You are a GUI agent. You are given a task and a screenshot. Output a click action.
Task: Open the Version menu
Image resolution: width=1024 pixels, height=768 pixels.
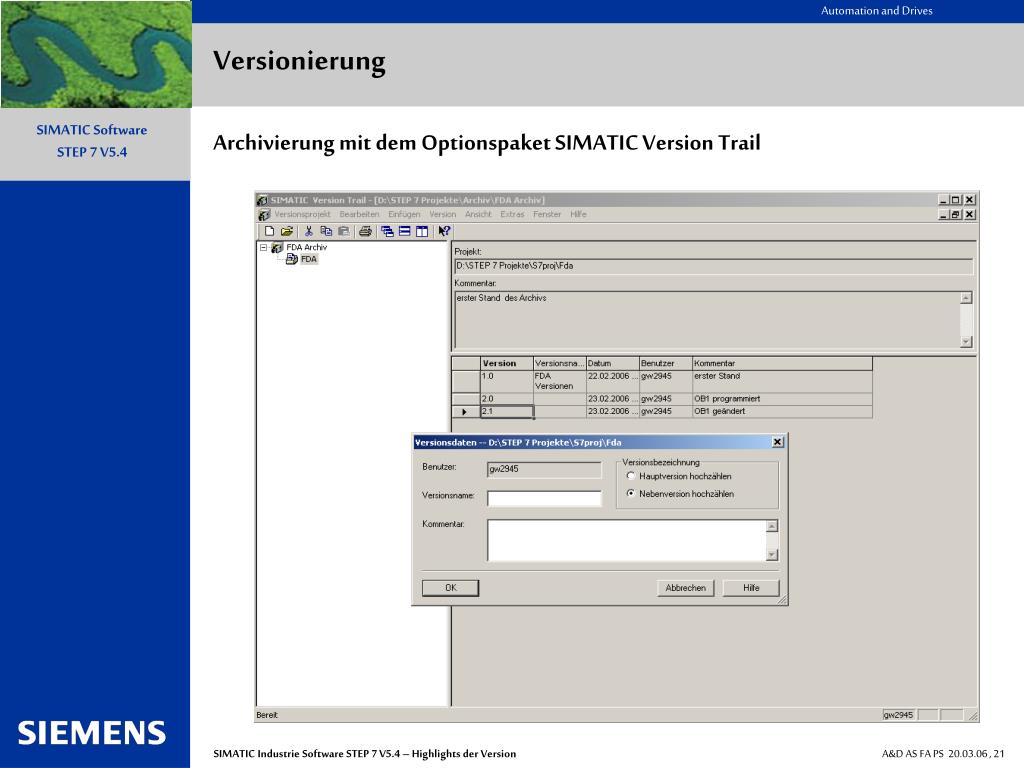point(443,214)
